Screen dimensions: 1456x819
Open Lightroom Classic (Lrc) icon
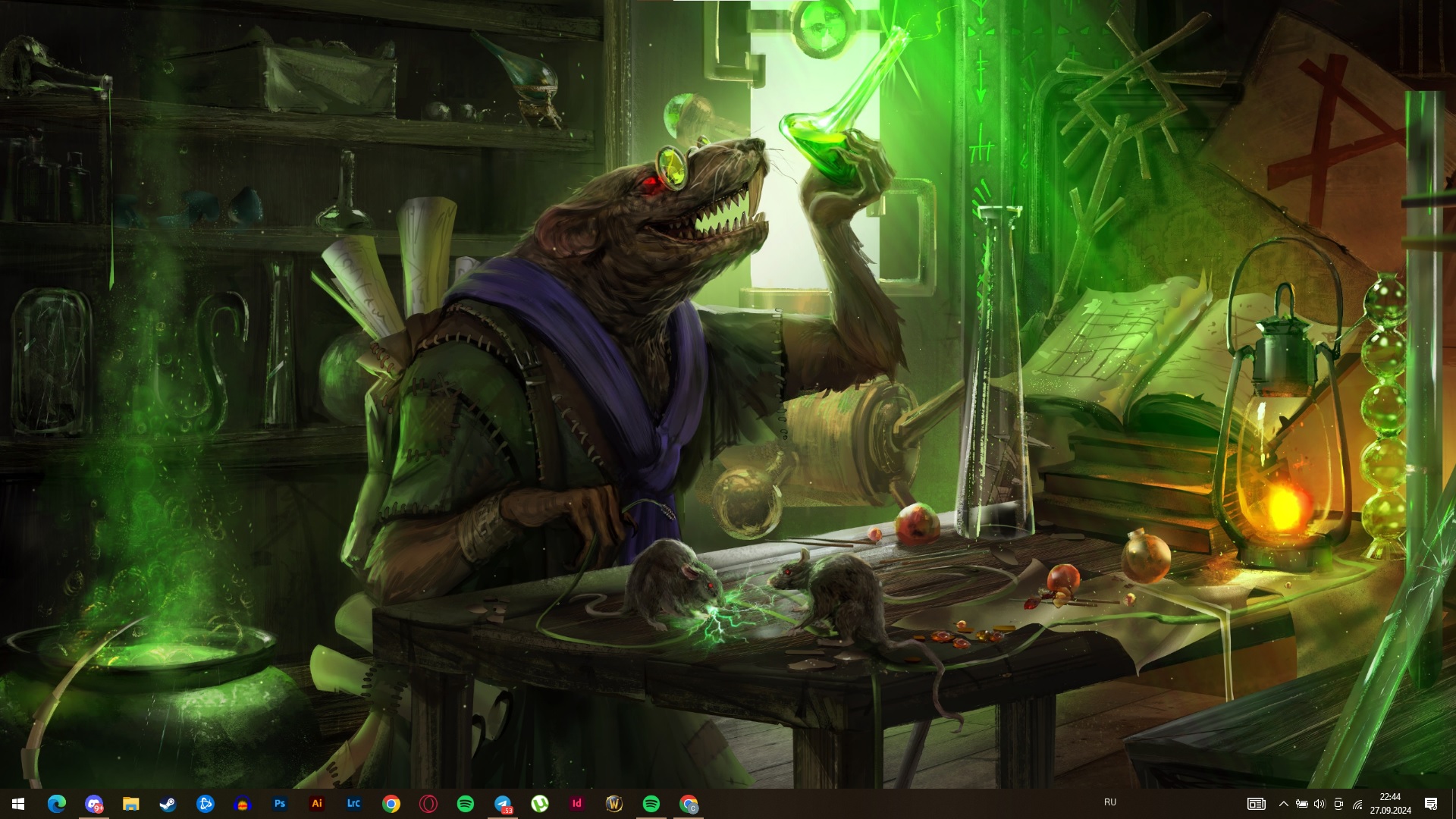click(x=354, y=804)
